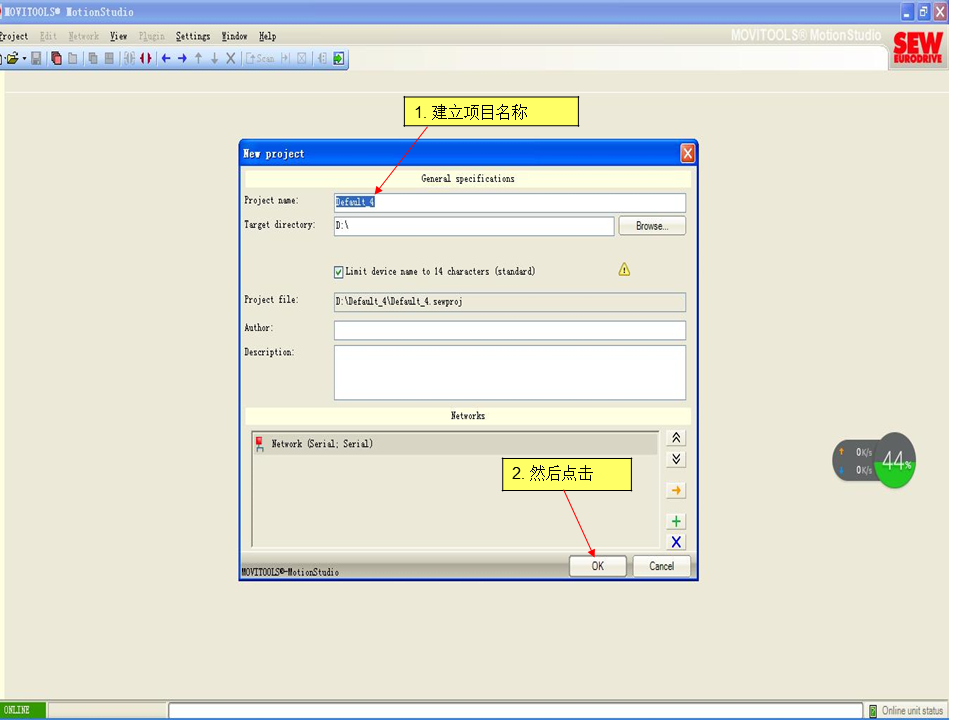The image size is (960, 720).
Task: Click the Description text area
Action: tap(510, 372)
